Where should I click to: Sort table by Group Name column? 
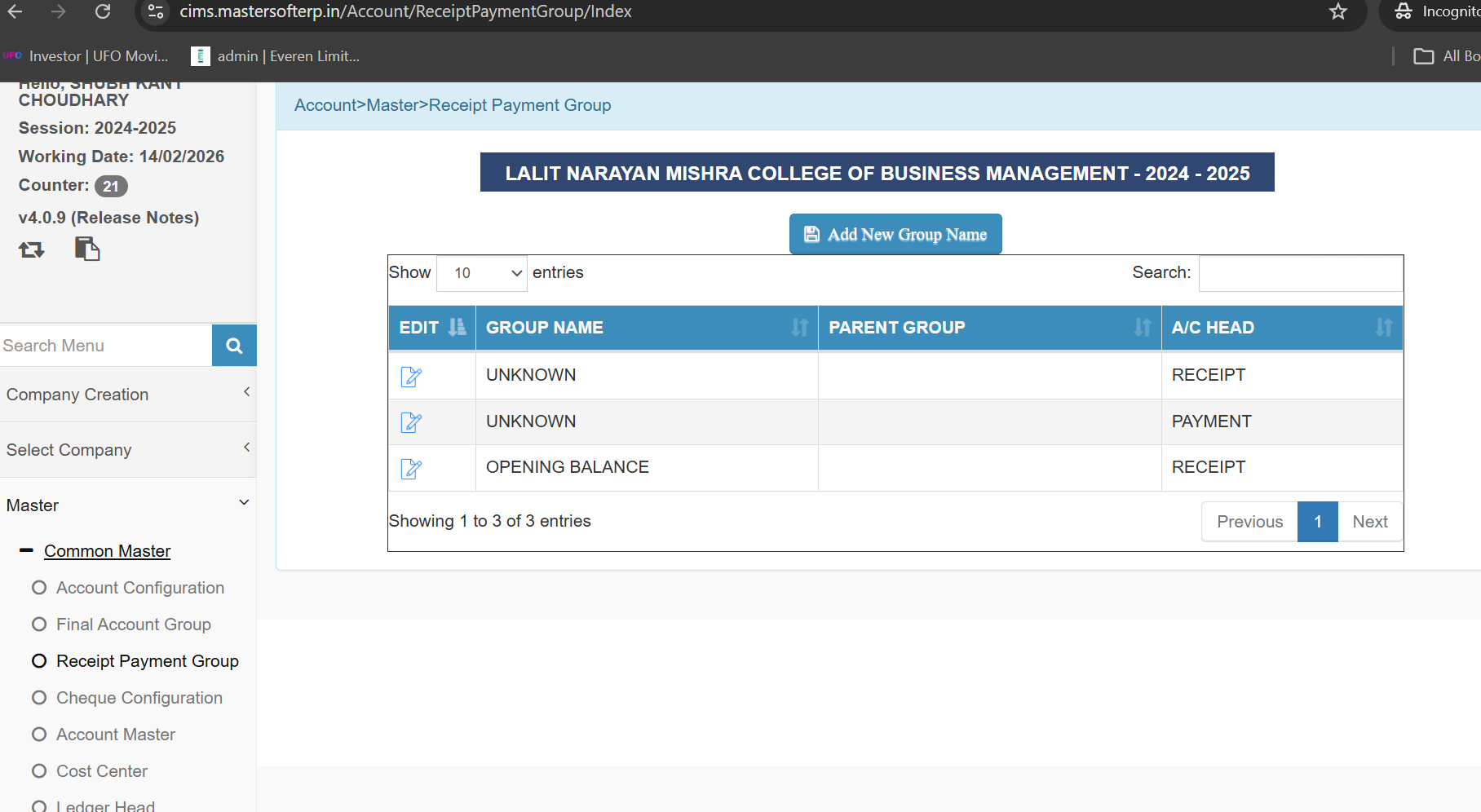(646, 328)
